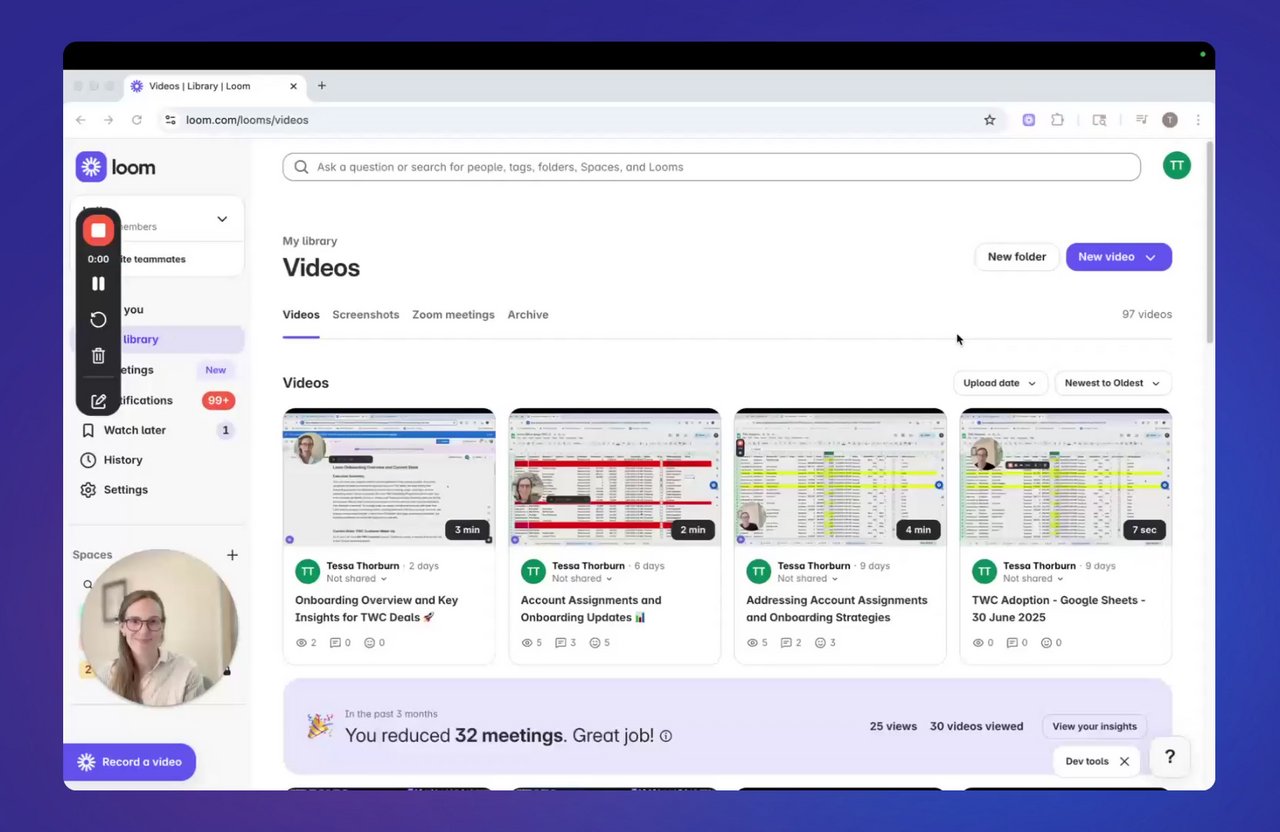The width and height of the screenshot is (1280, 832).
Task: Delete the recording using trash icon
Action: click(x=98, y=355)
